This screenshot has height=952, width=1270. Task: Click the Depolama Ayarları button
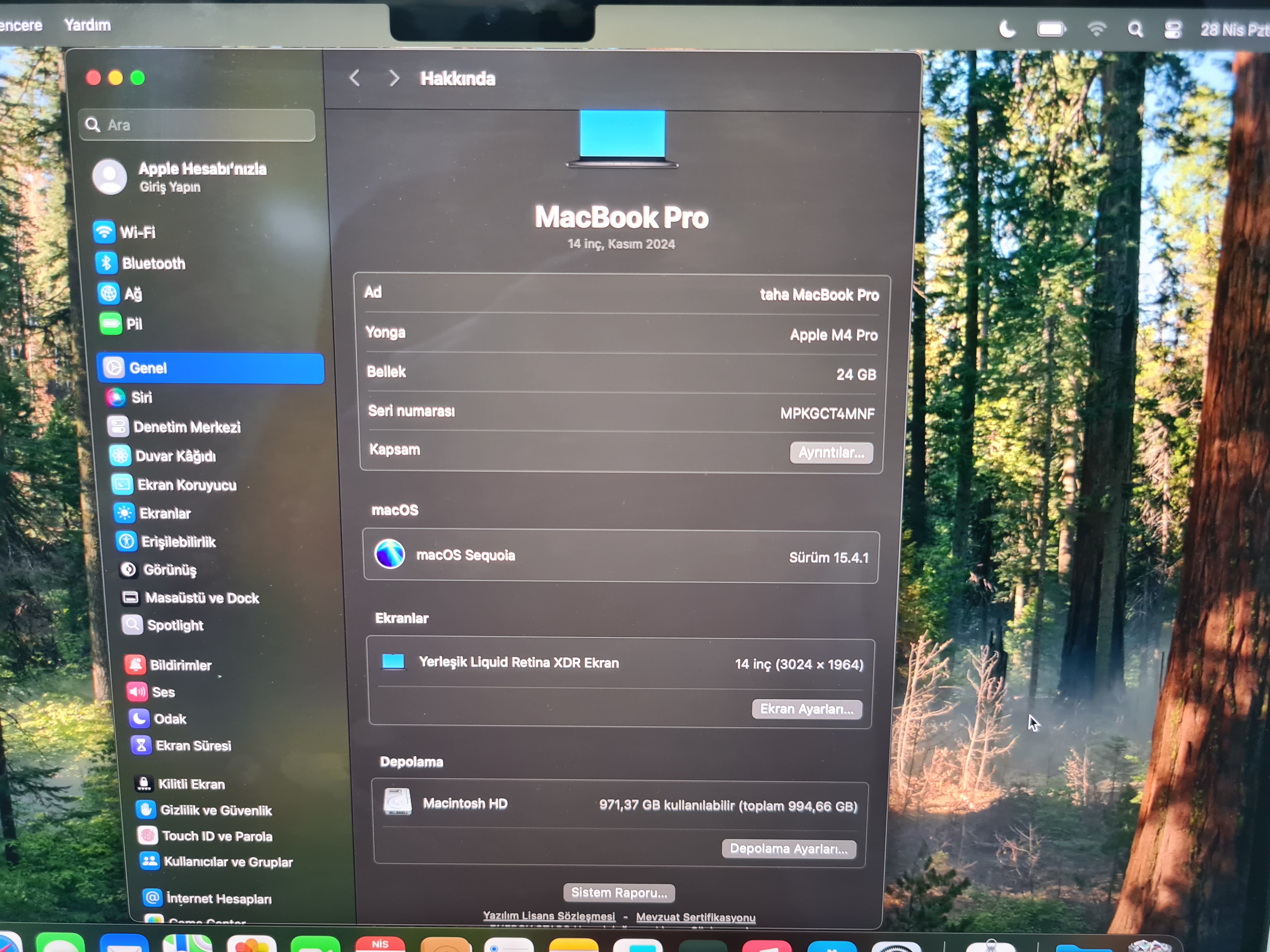point(788,848)
